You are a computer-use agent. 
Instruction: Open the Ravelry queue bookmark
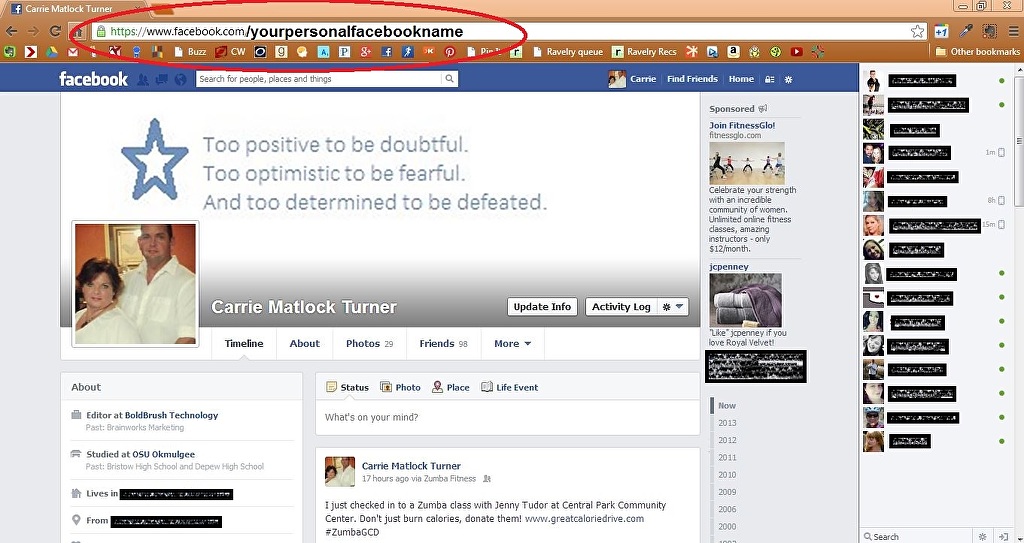tap(567, 52)
